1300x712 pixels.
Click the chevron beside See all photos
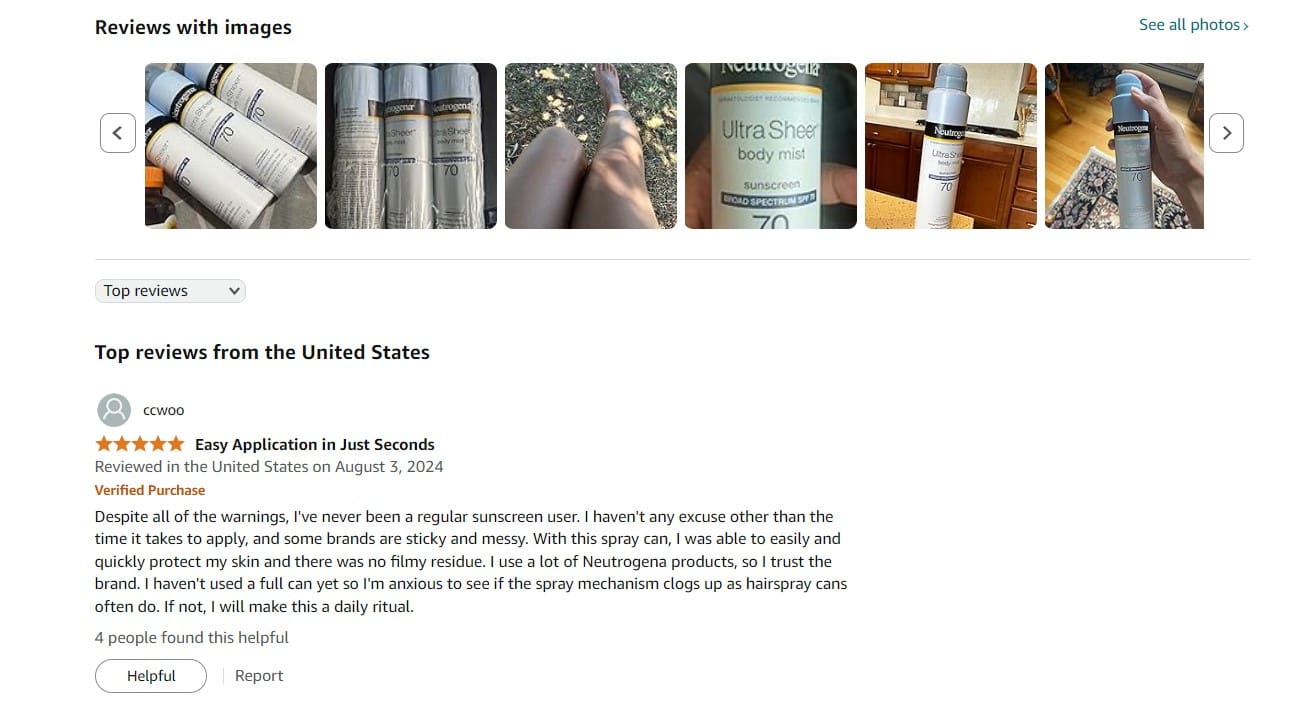point(1246,26)
